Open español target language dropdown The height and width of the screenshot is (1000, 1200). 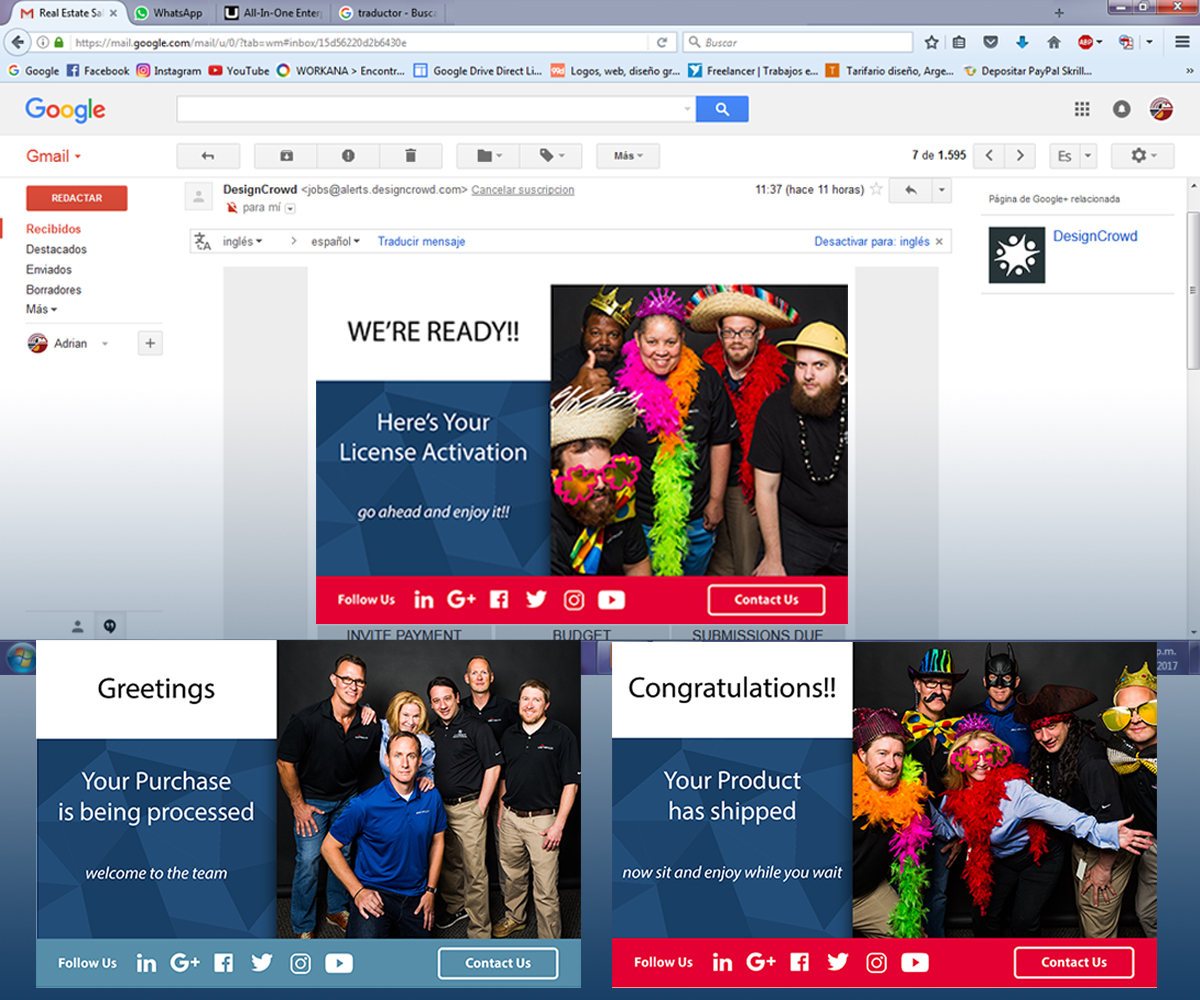(335, 241)
